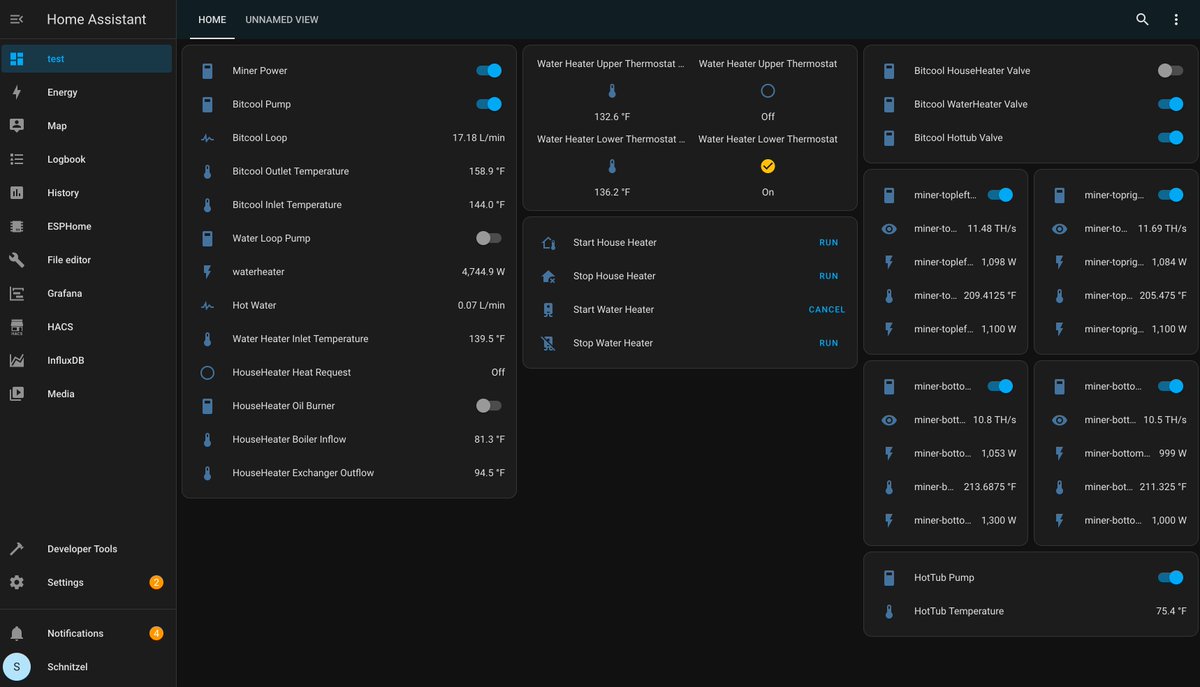Turn off the HotTub Pump switch
Image resolution: width=1200 pixels, height=687 pixels.
click(1170, 577)
